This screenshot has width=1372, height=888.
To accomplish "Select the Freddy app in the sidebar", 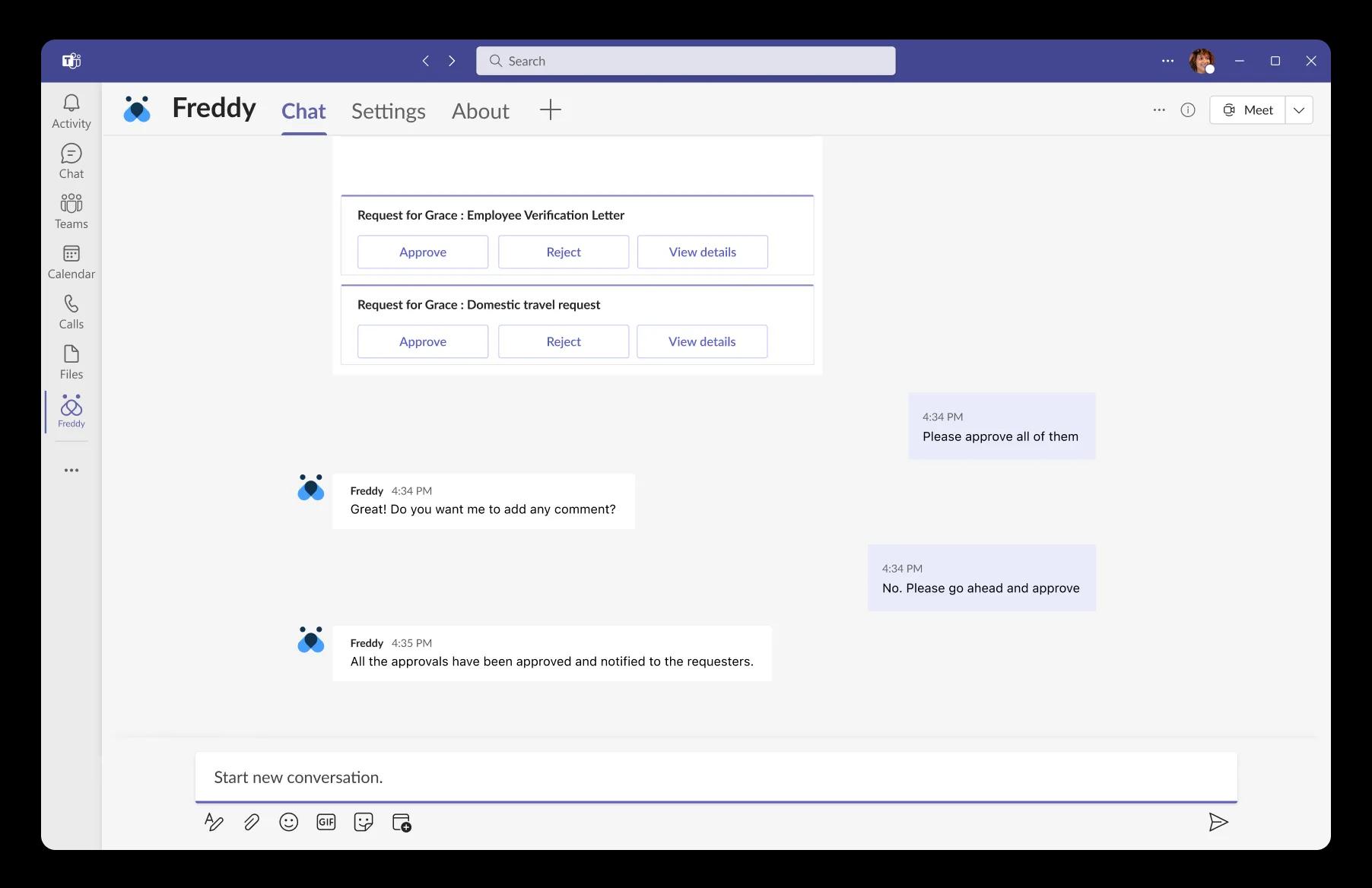I will [x=71, y=411].
